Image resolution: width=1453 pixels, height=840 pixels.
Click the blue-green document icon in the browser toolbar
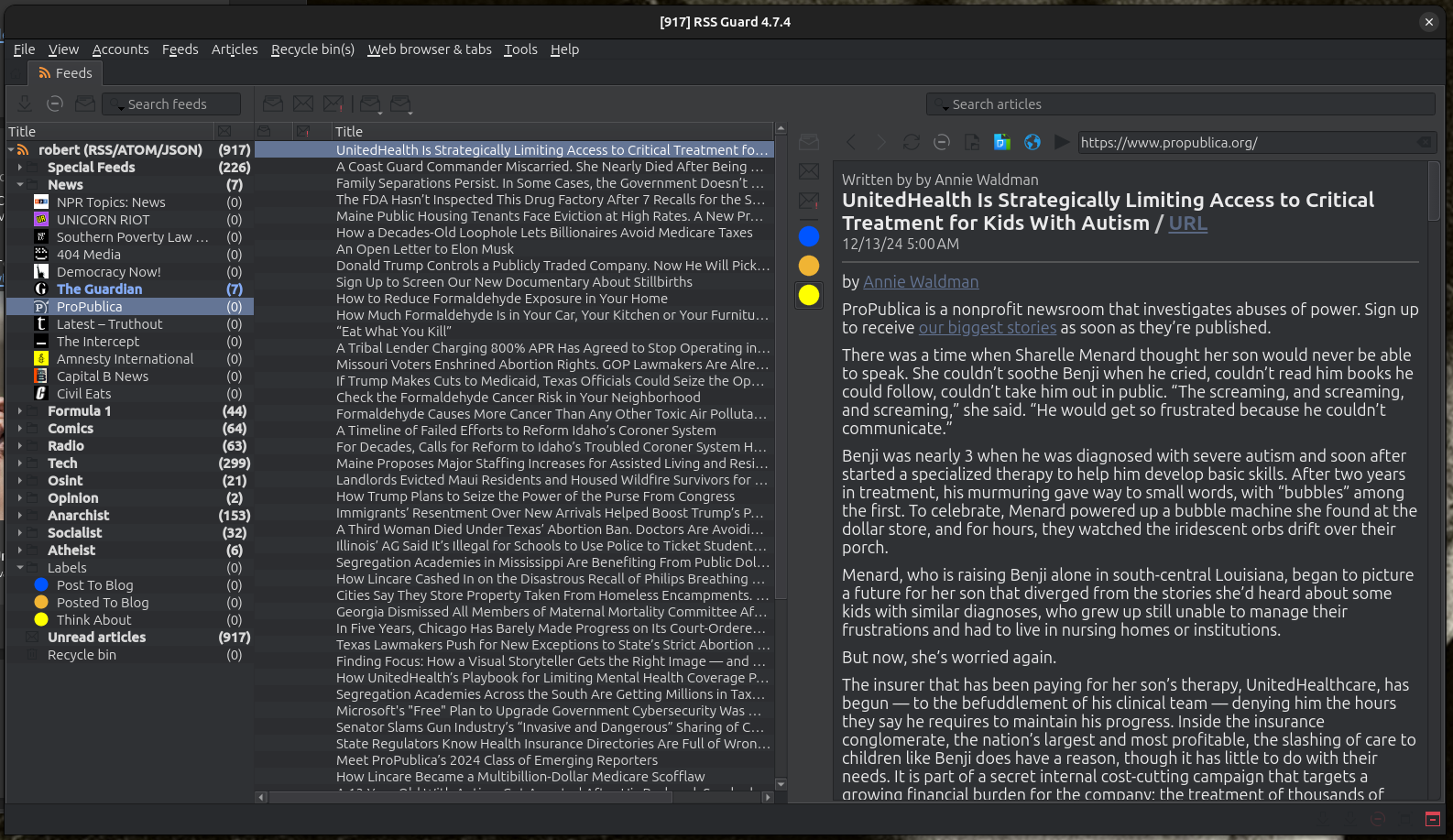coord(1002,142)
